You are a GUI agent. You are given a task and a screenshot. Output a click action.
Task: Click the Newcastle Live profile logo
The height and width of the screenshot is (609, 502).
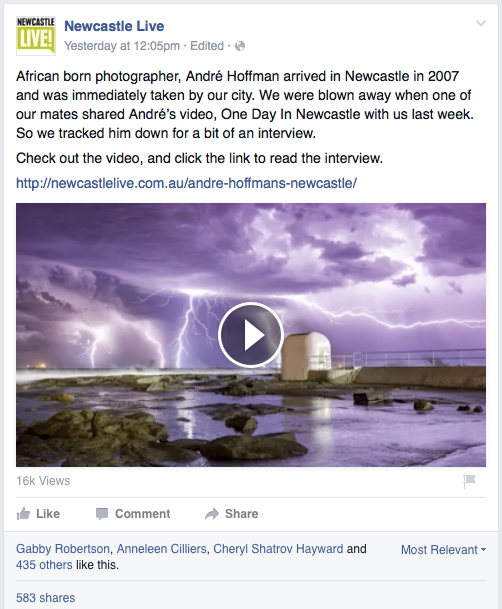36,36
